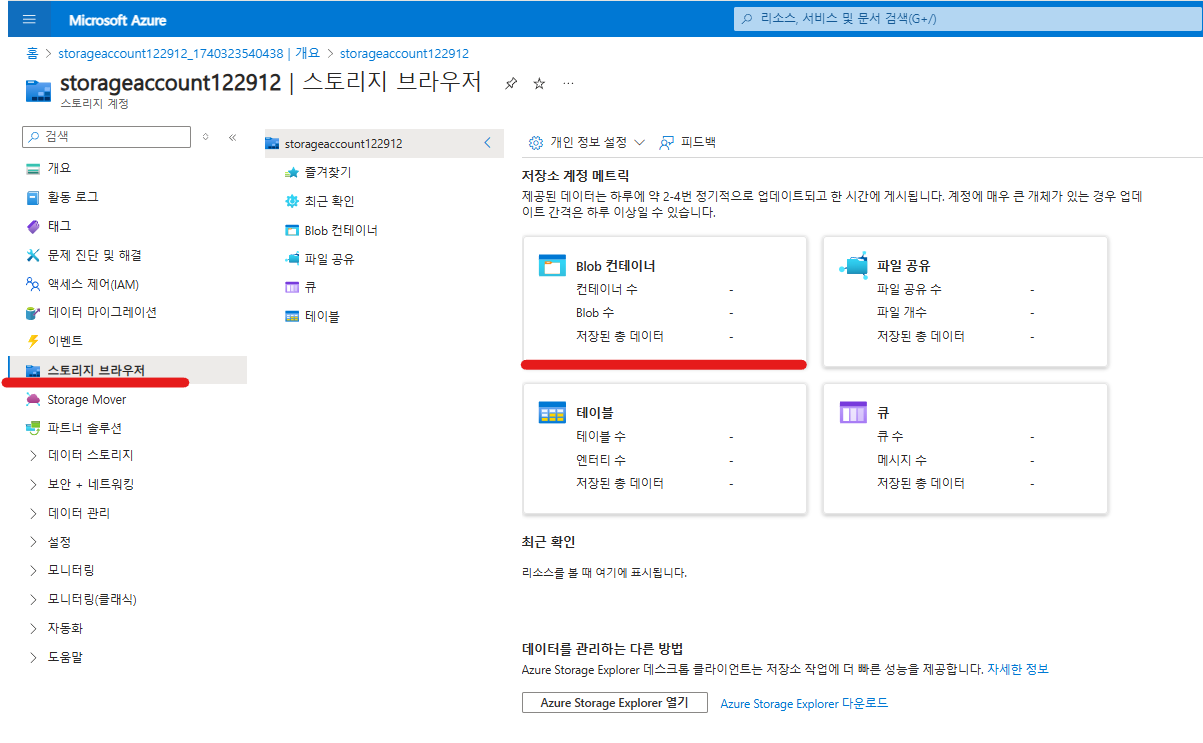Expand the 도움말 section

click(x=34, y=658)
